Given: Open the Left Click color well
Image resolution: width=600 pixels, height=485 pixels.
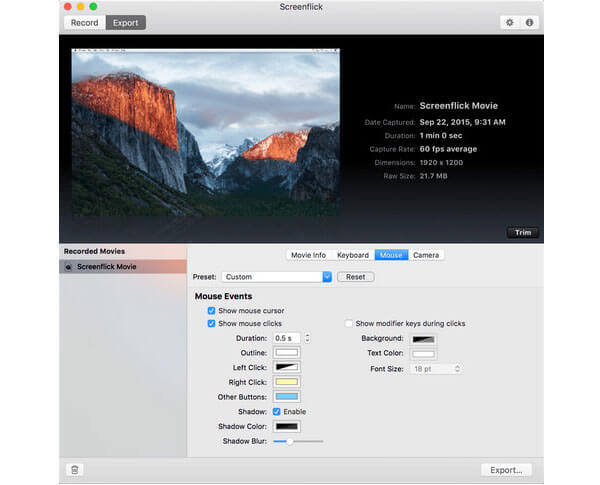Looking at the screenshot, I should point(287,367).
